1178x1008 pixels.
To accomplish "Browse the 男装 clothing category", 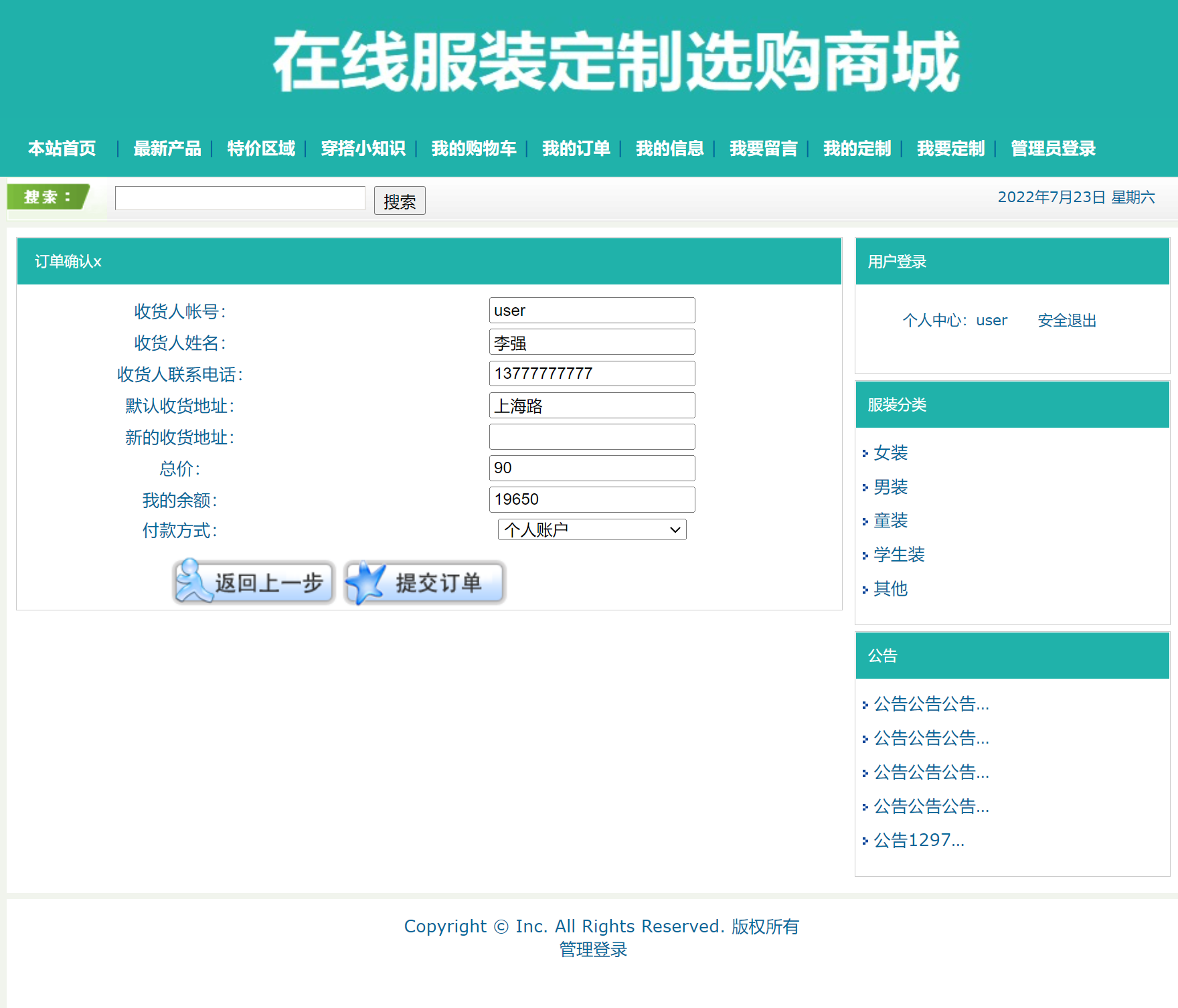I will pos(890,487).
